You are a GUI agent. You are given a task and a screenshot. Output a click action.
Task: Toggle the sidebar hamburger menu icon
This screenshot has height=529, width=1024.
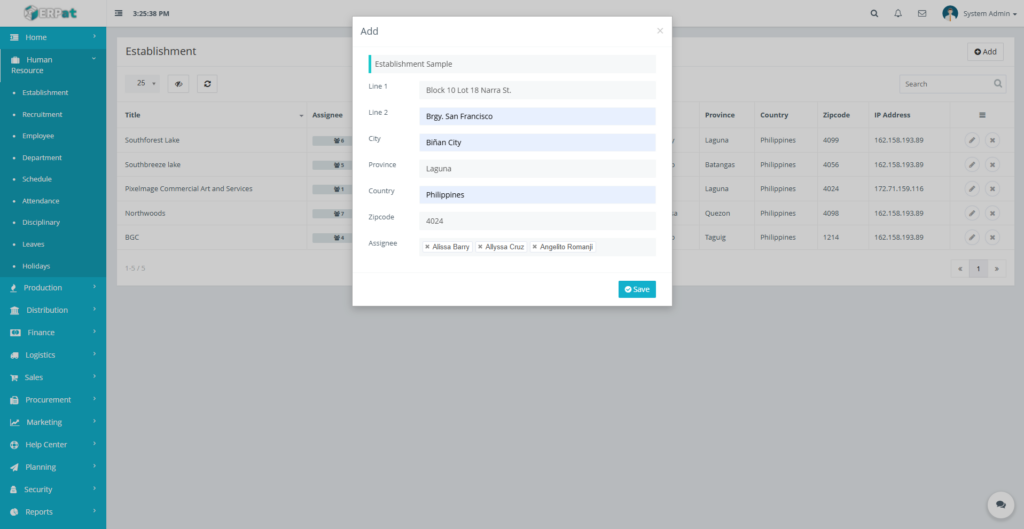pyautogui.click(x=118, y=13)
